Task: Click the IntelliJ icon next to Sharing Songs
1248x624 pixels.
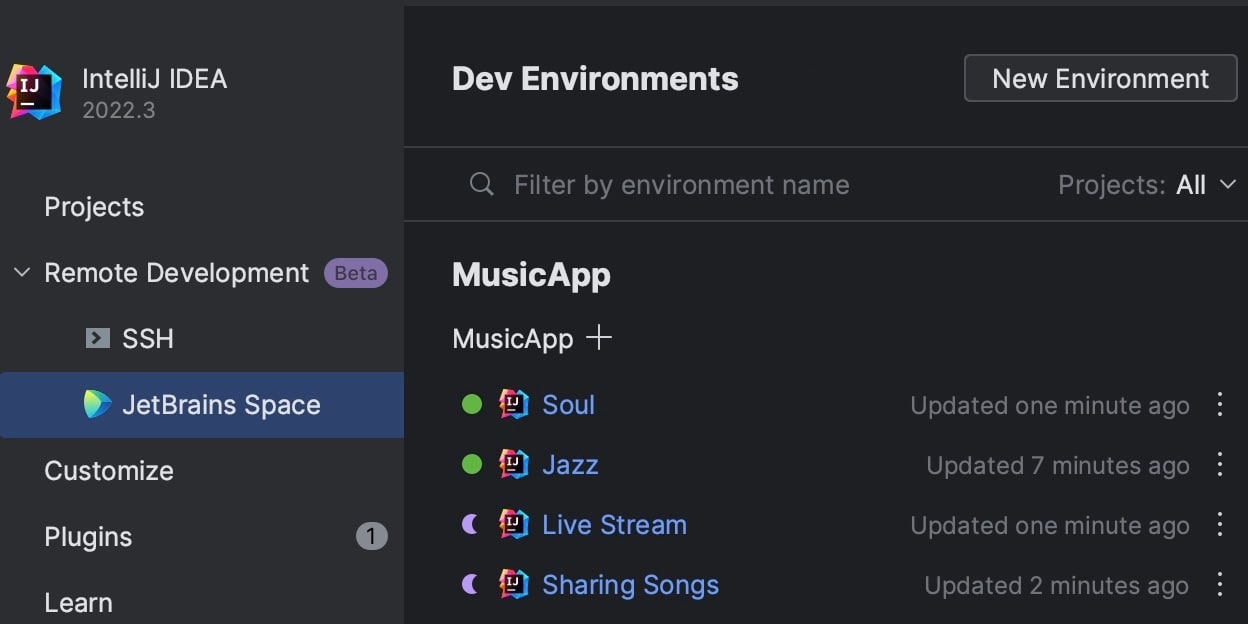Action: pos(514,584)
